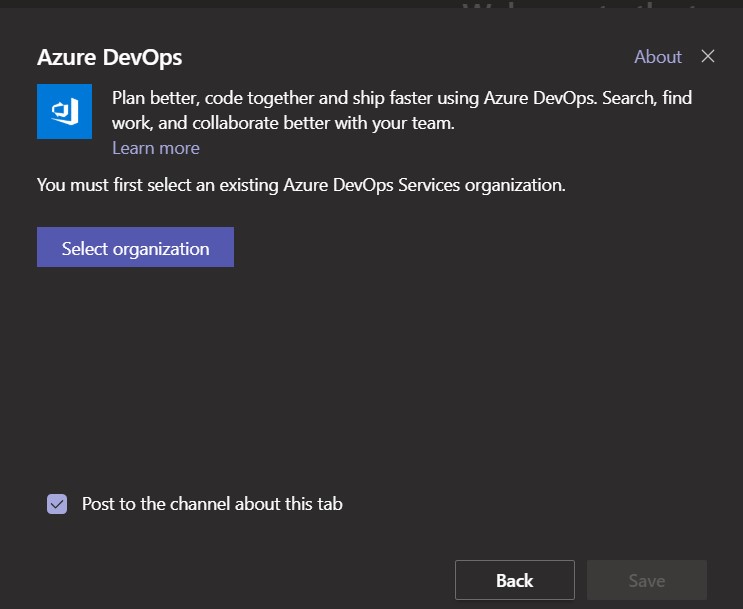Uncheck the Post to the channel checkbox
743x609 pixels.
[57, 504]
